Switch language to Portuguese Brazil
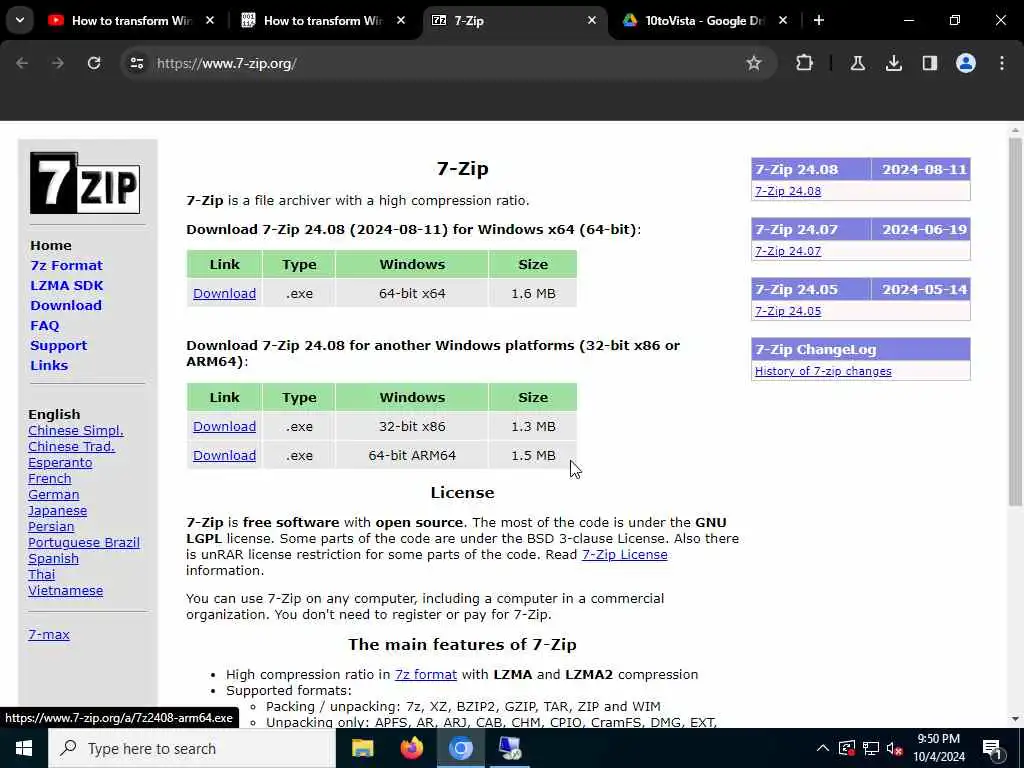This screenshot has height=768, width=1024. point(84,543)
